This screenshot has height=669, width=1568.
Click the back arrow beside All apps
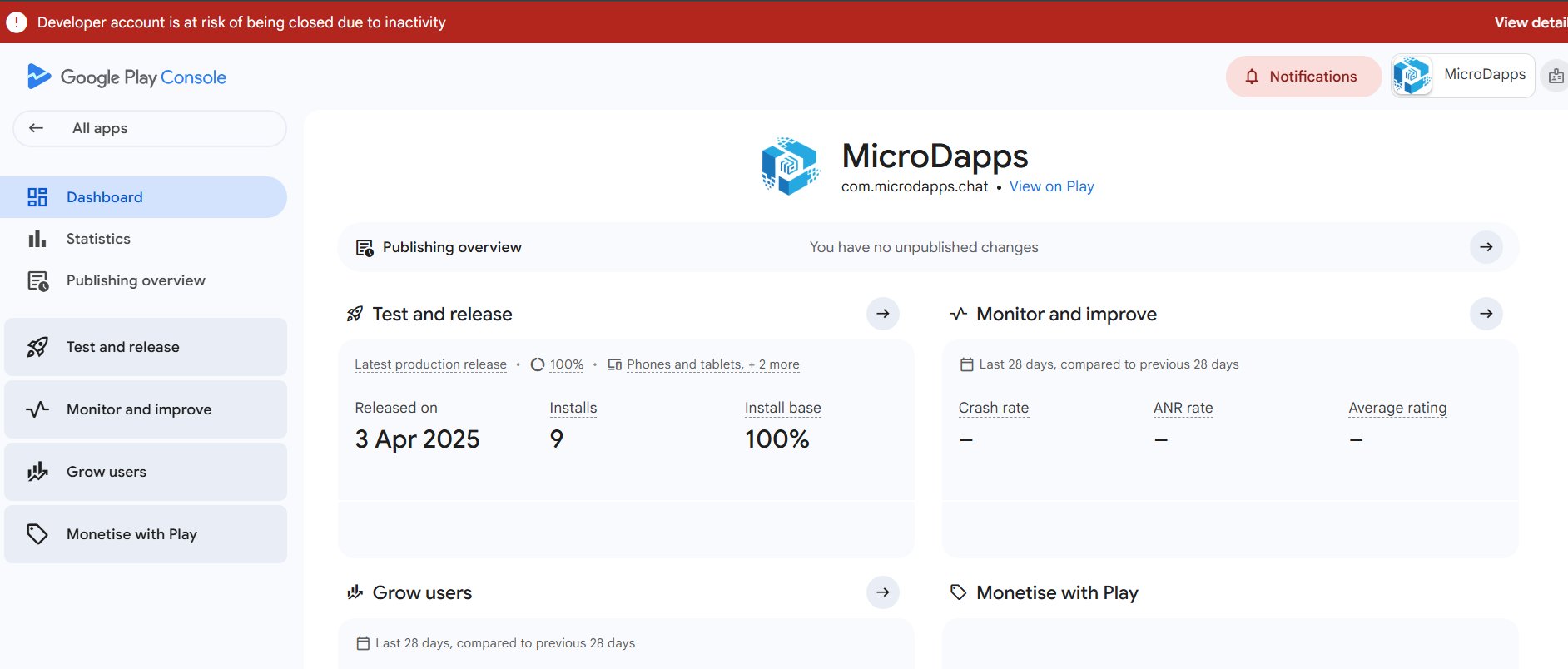click(36, 128)
